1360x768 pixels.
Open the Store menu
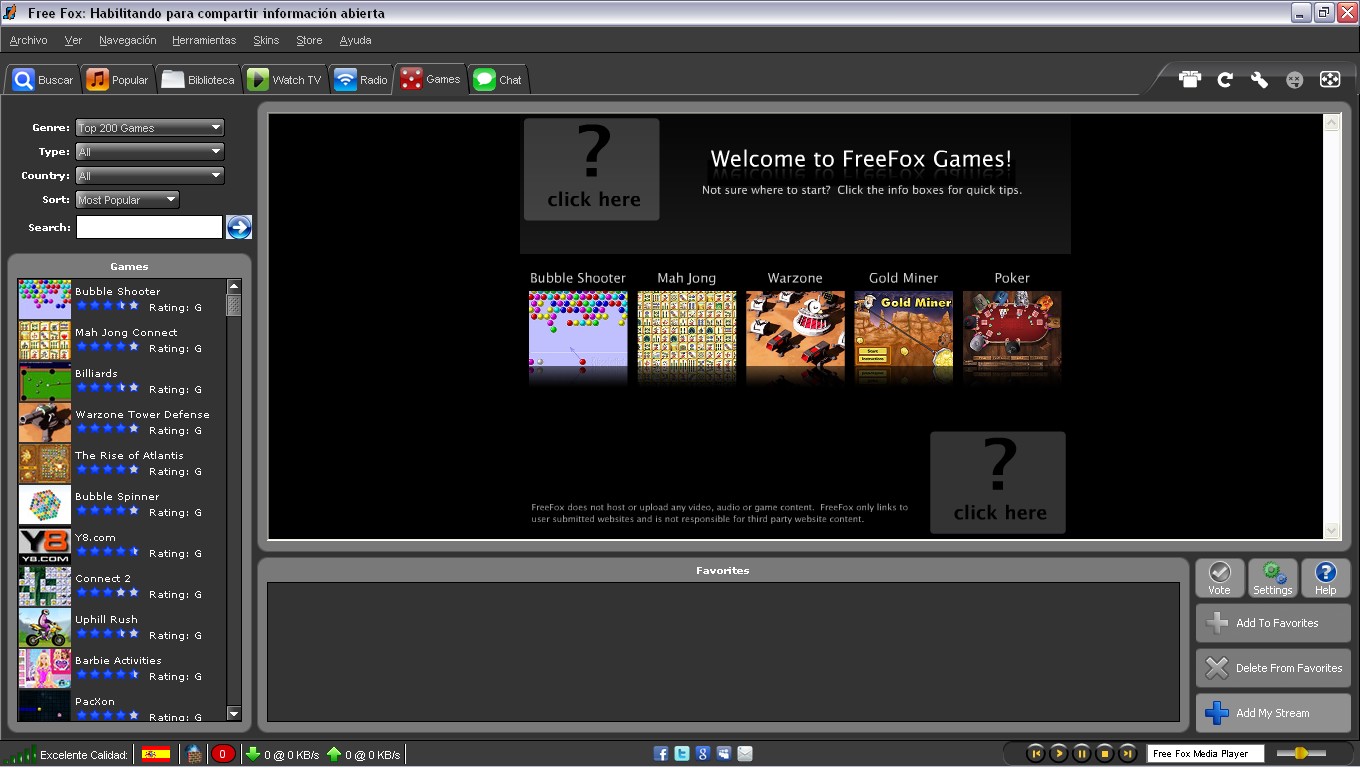(x=309, y=40)
